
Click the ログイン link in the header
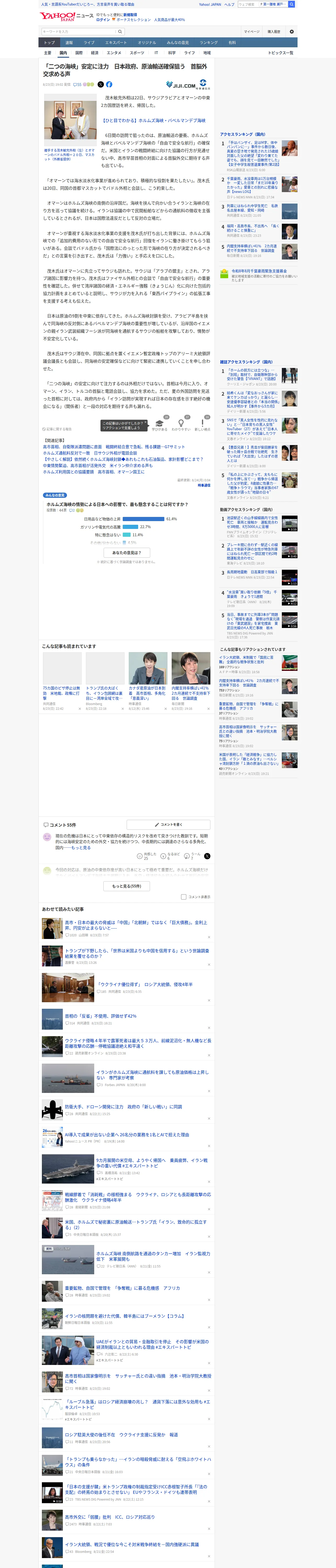(103, 20)
